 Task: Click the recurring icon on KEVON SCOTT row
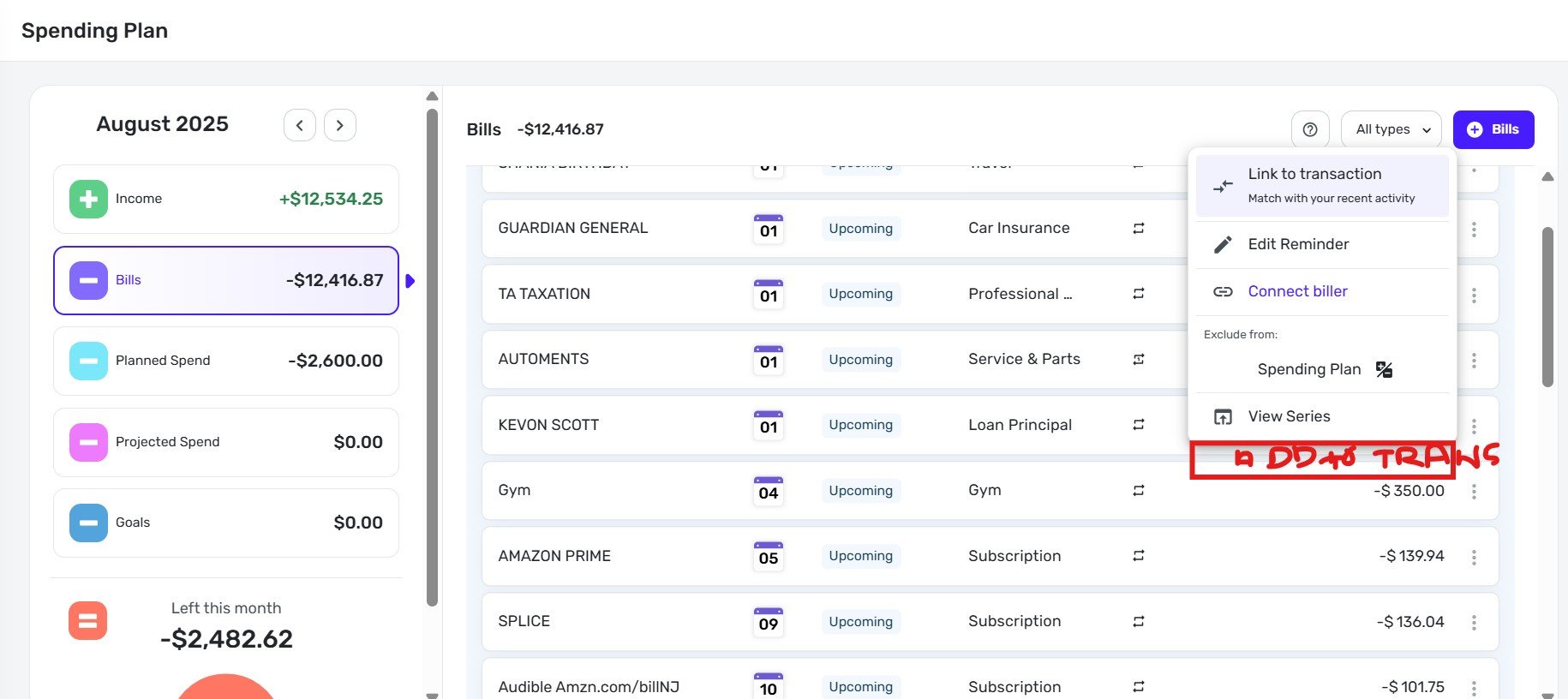click(x=1139, y=425)
